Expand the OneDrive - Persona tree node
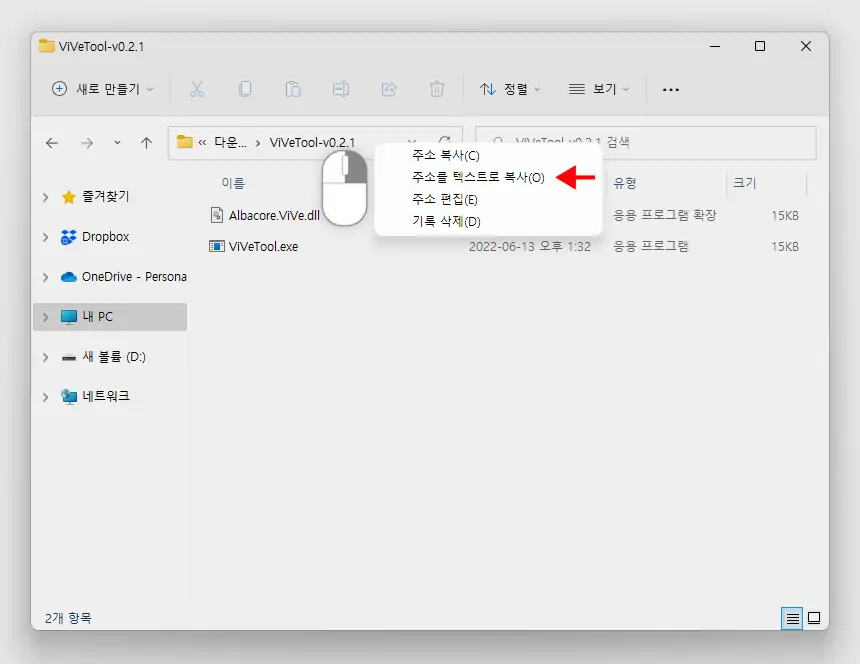Viewport: 860px width, 664px height. pos(46,277)
